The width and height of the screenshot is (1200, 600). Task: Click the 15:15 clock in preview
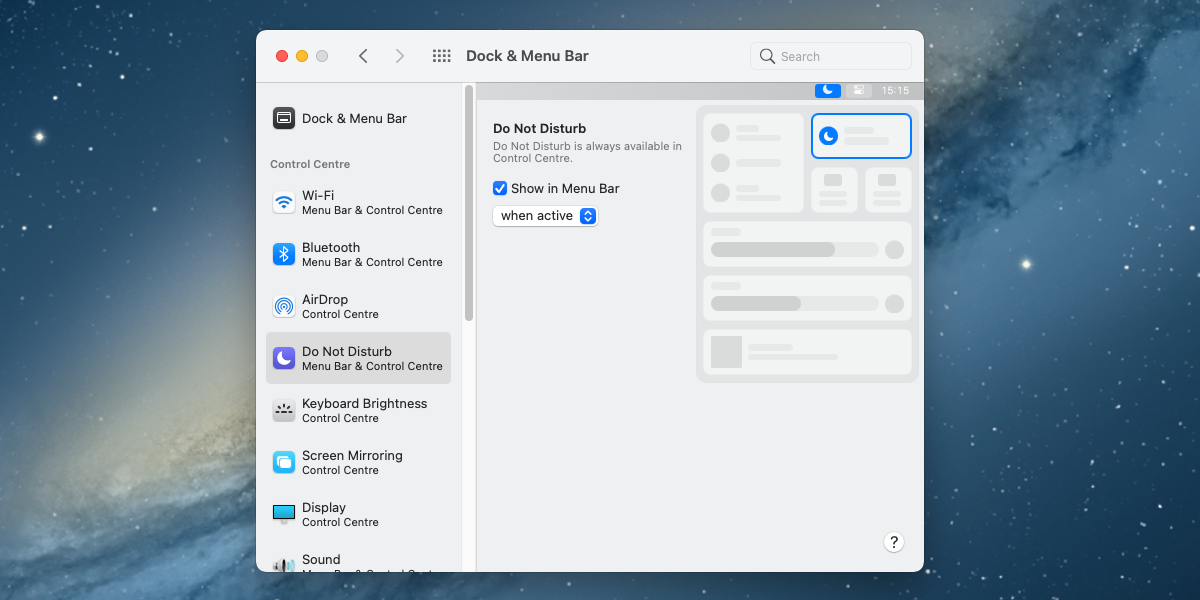click(895, 90)
